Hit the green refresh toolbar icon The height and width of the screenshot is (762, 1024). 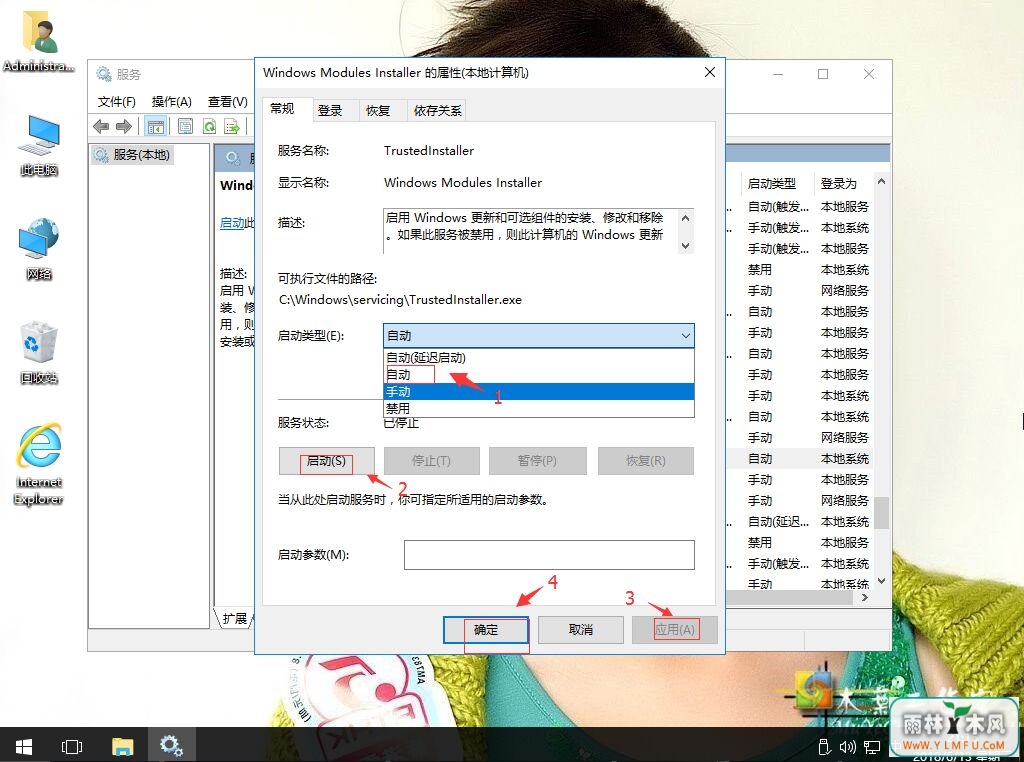(209, 126)
